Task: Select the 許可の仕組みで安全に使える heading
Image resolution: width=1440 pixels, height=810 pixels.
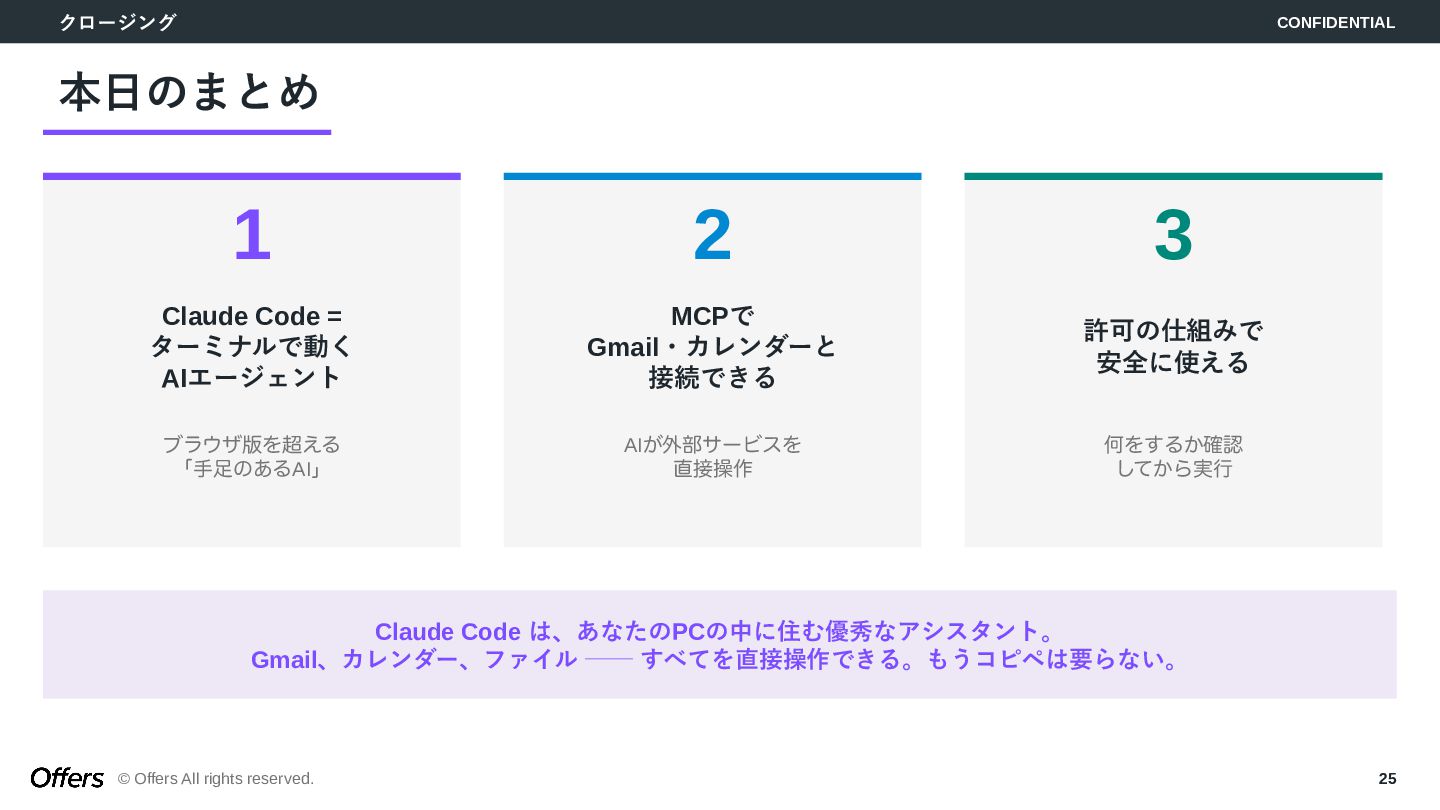Action: pos(1173,346)
